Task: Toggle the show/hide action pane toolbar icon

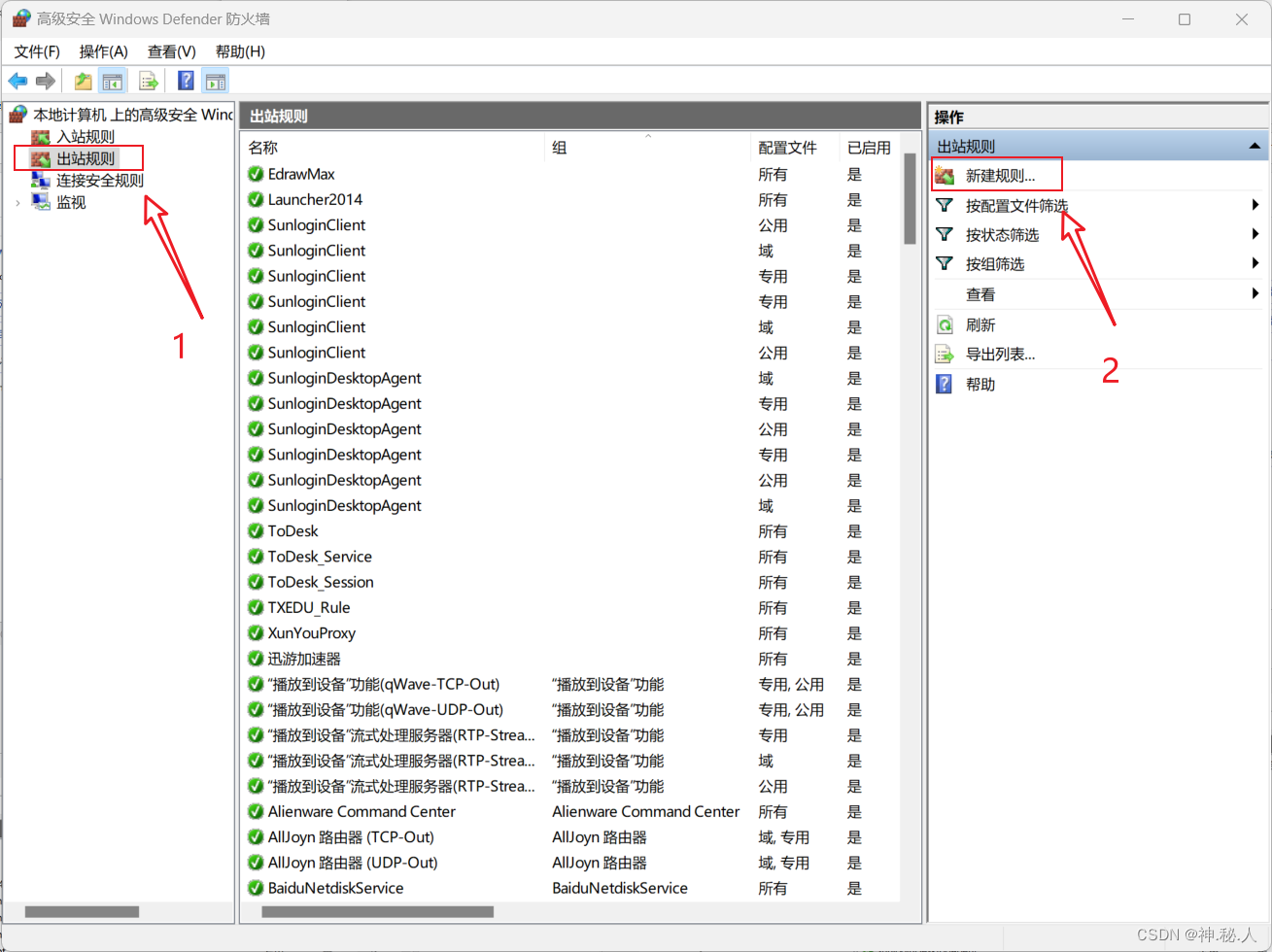Action: click(216, 82)
